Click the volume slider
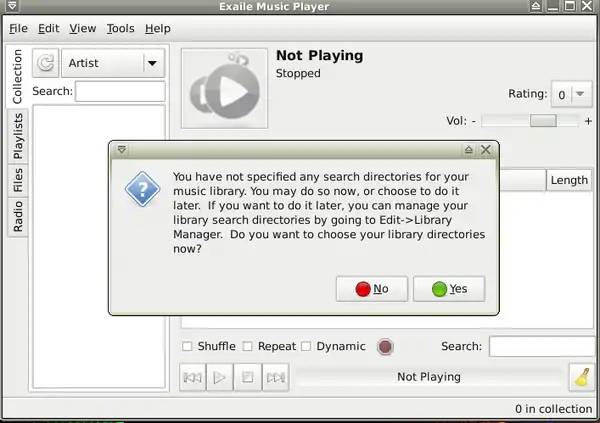Image resolution: width=600 pixels, height=423 pixels. pos(530,121)
